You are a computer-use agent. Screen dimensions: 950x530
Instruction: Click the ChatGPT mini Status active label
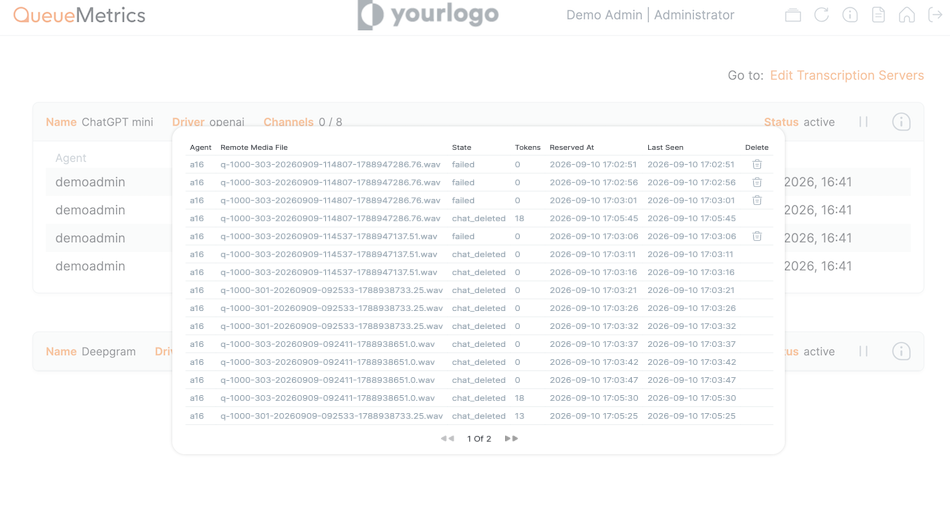799,122
